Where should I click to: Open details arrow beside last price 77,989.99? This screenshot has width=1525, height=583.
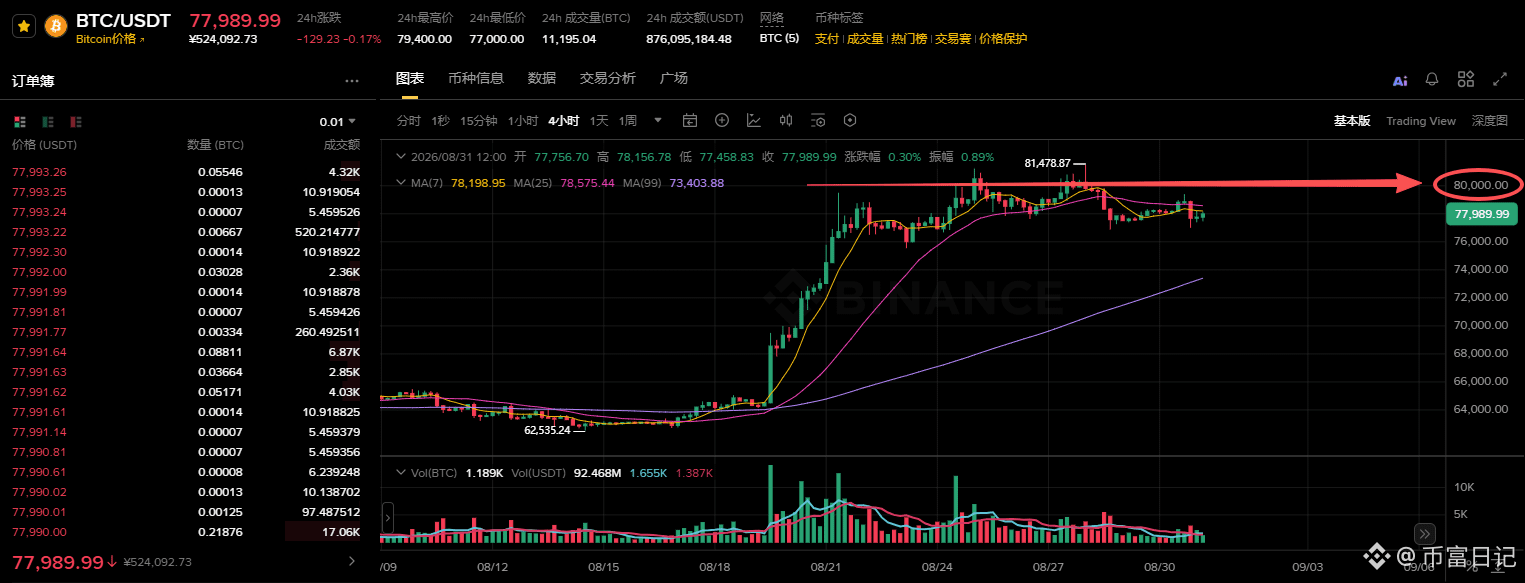pos(350,562)
